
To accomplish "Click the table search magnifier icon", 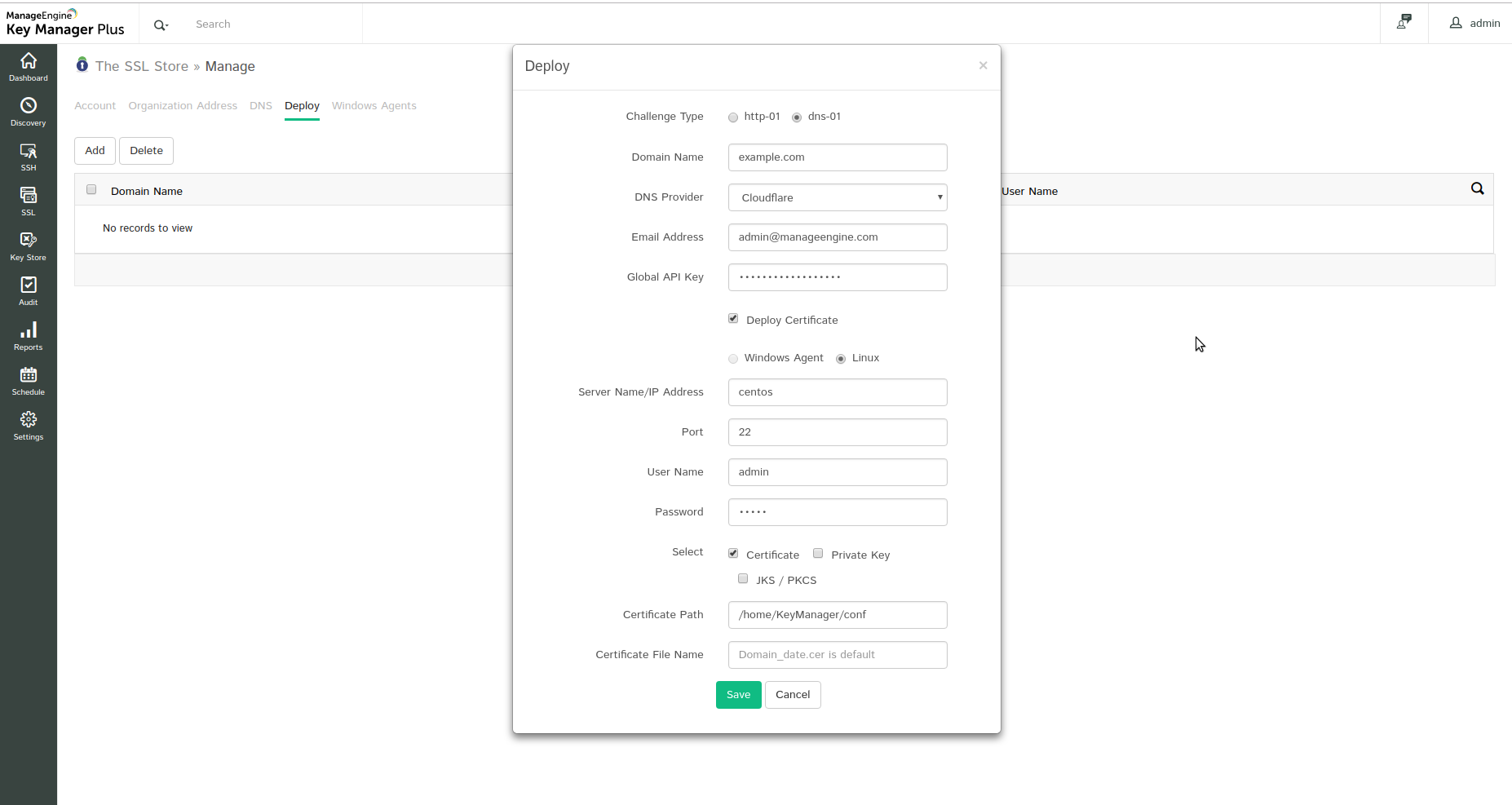I will [x=1477, y=188].
